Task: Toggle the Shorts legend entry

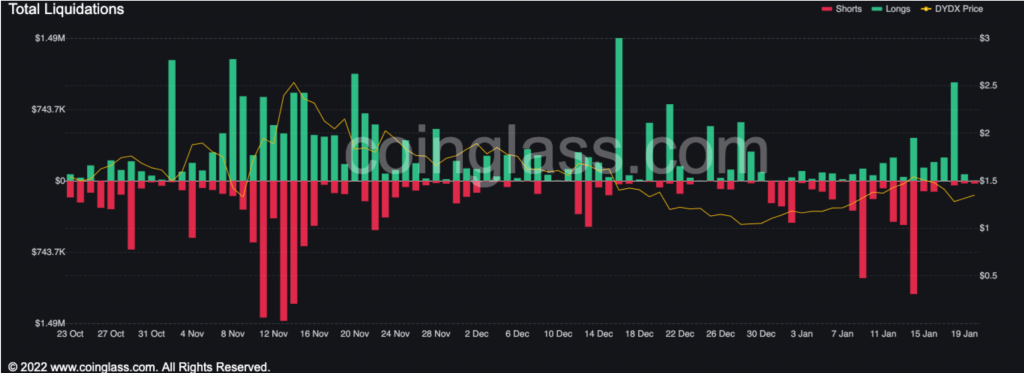Action: pyautogui.click(x=841, y=9)
